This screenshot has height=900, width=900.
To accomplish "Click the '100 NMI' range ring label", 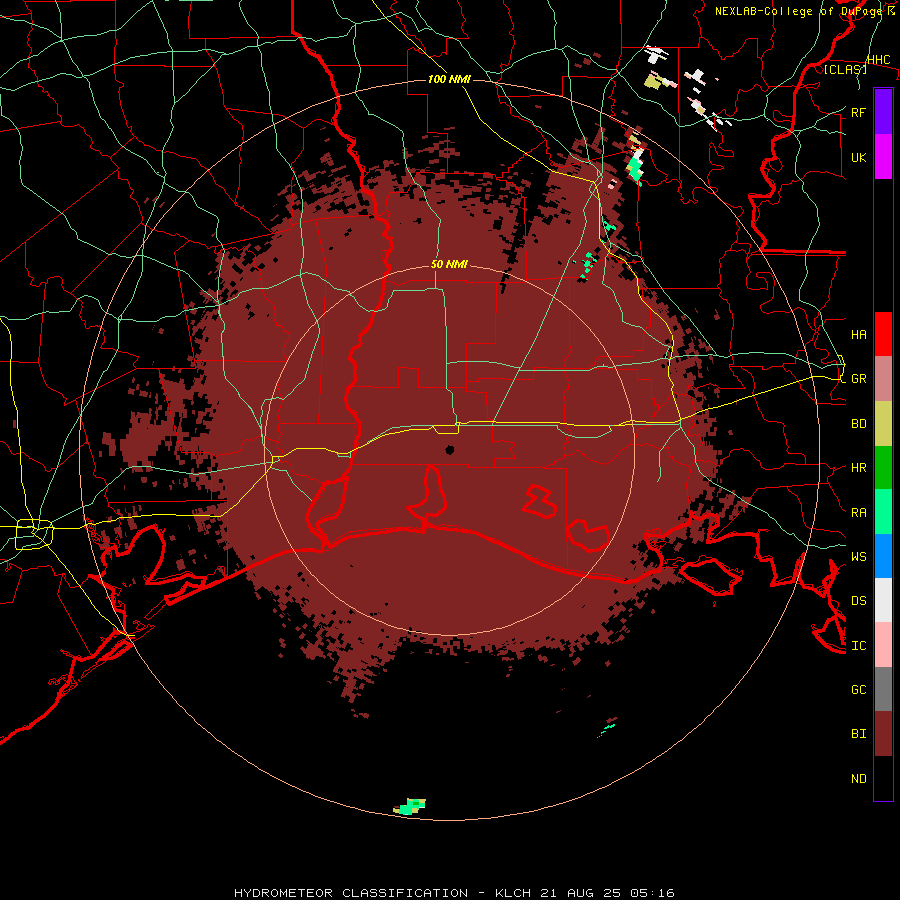I will (449, 79).
